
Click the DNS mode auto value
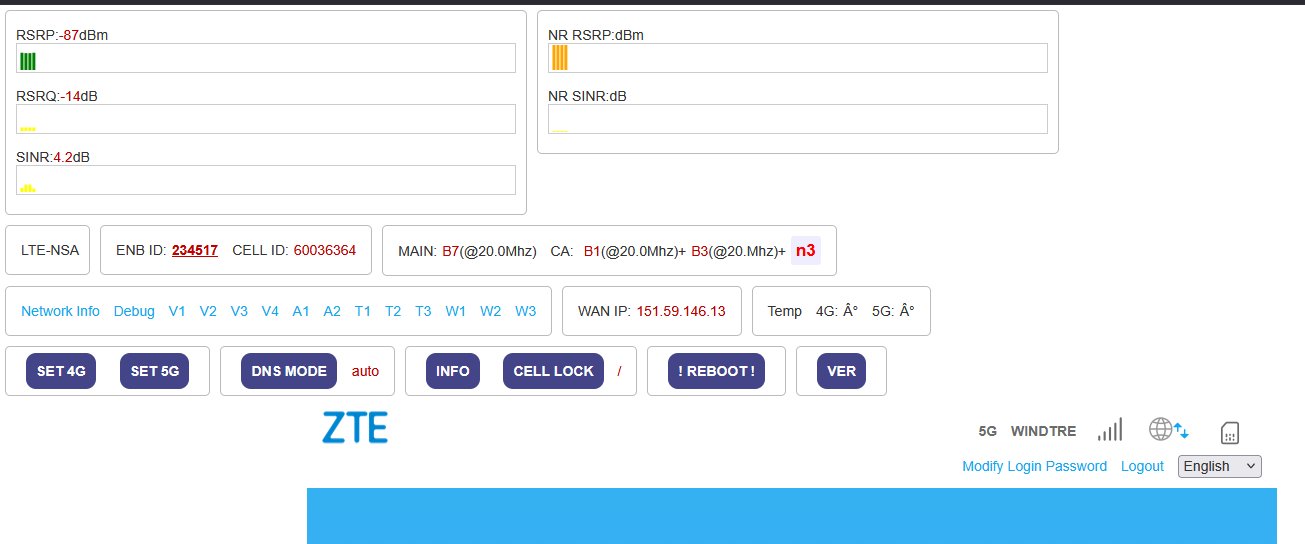[x=366, y=371]
